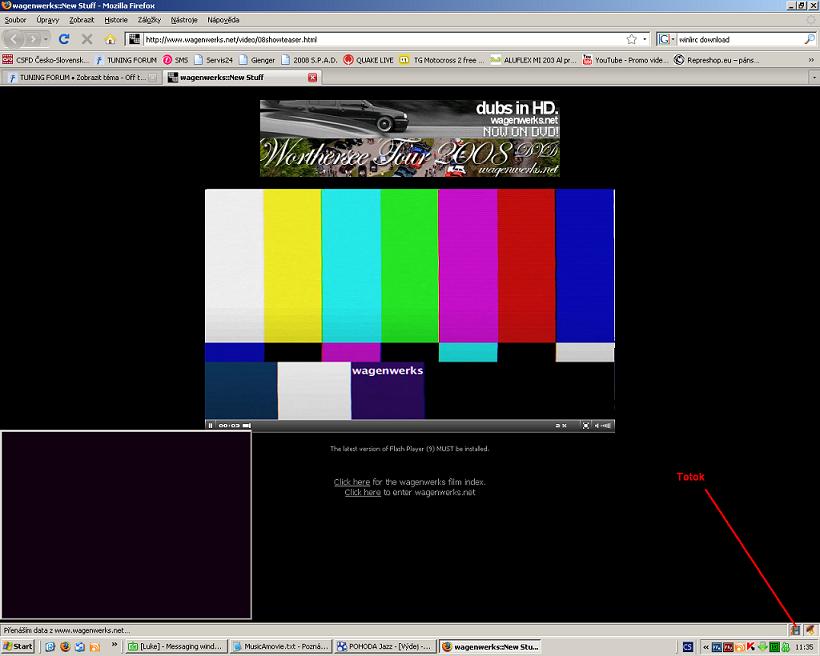Screen dimensions: 820x656
Task: Open the TUNING FORUM bookmark
Action: pyautogui.click(x=126, y=60)
